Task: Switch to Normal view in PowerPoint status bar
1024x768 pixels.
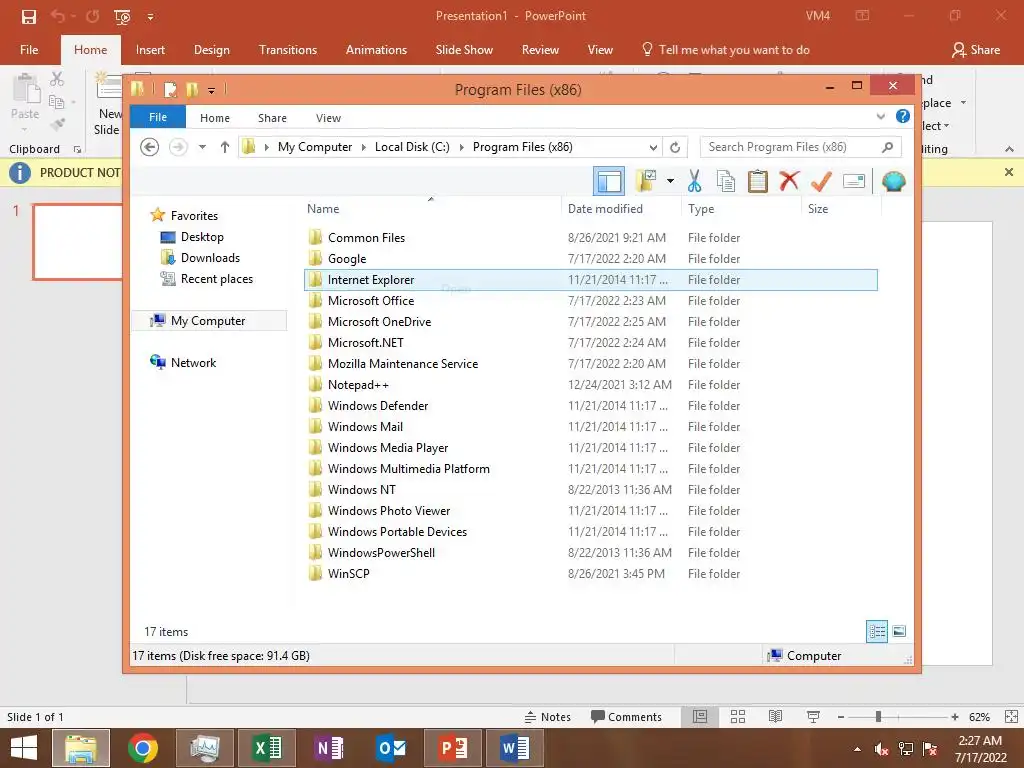Action: (x=700, y=716)
